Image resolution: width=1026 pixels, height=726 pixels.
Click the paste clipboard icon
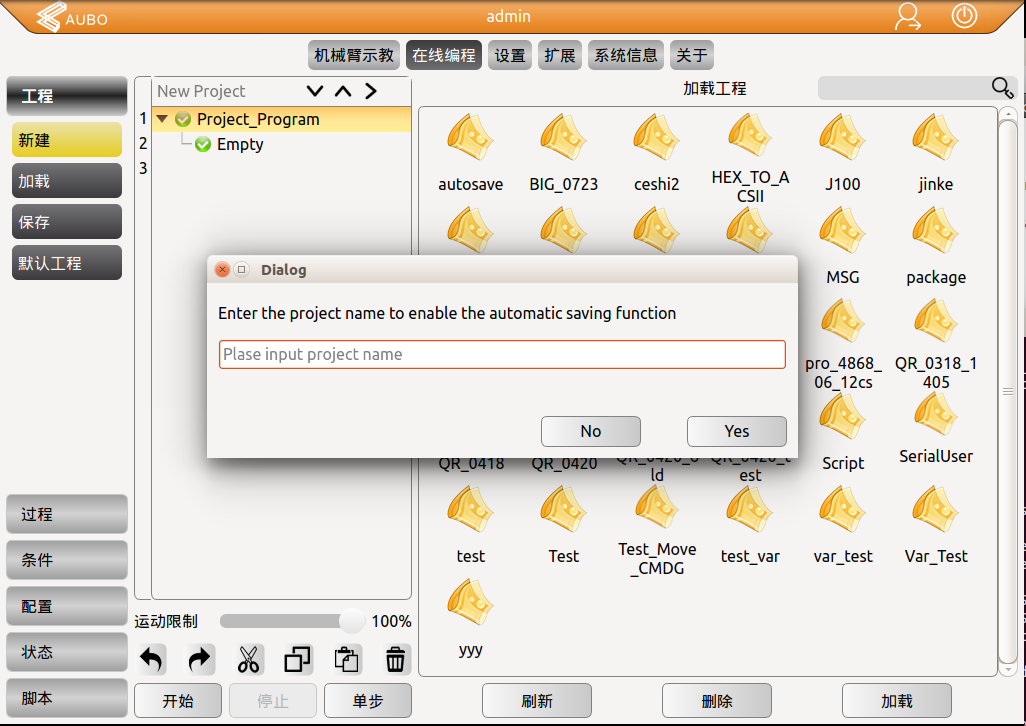346,659
